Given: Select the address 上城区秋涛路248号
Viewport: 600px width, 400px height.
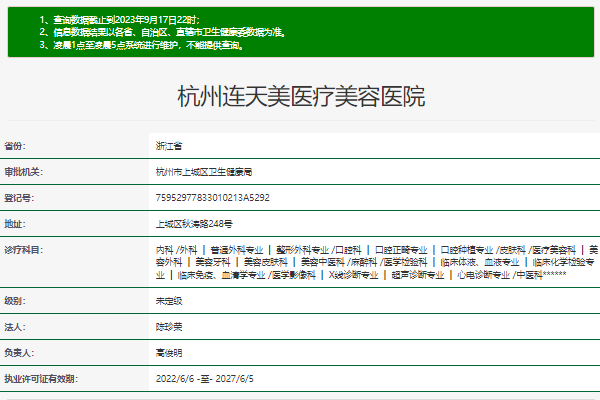Looking at the screenshot, I should point(193,223).
